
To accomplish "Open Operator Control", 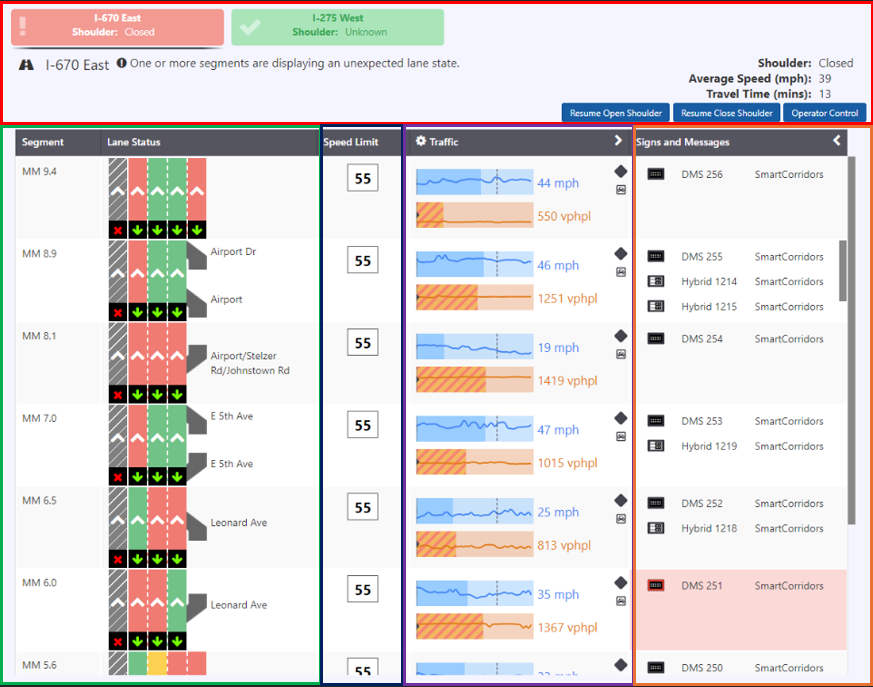I will coord(825,113).
